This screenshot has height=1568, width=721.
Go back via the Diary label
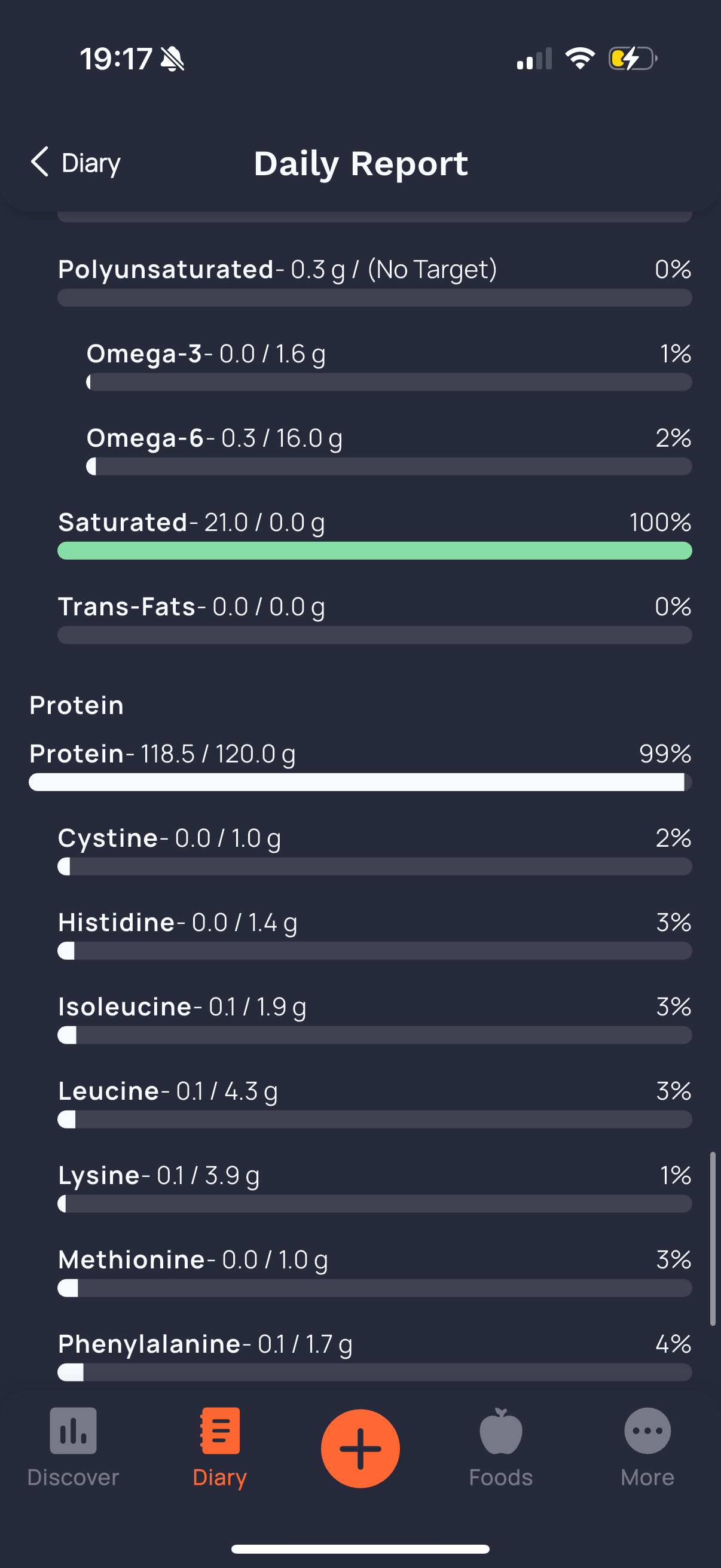pos(91,163)
